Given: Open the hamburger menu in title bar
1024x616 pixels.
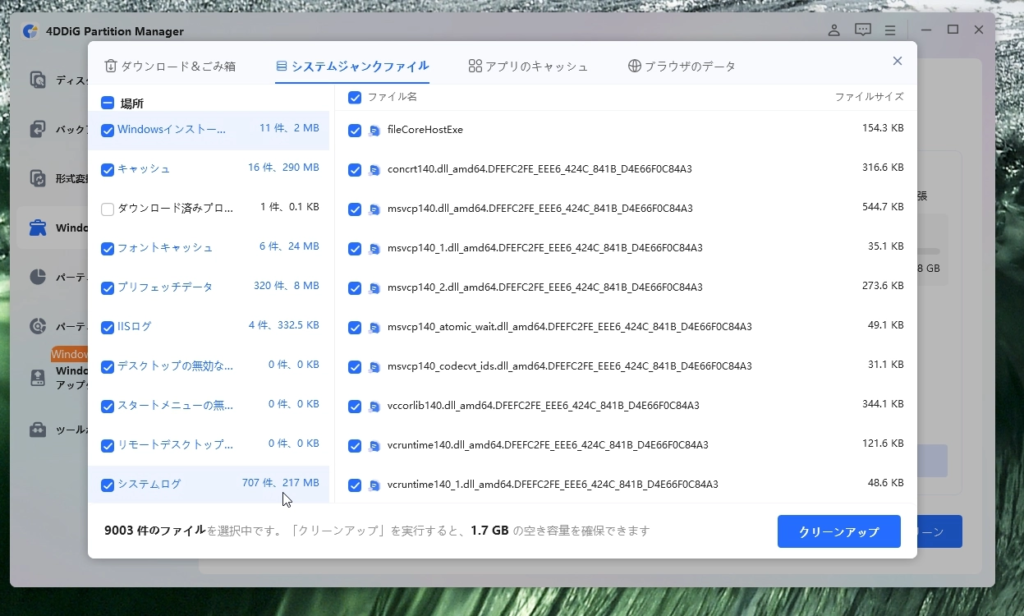Looking at the screenshot, I should click(889, 30).
